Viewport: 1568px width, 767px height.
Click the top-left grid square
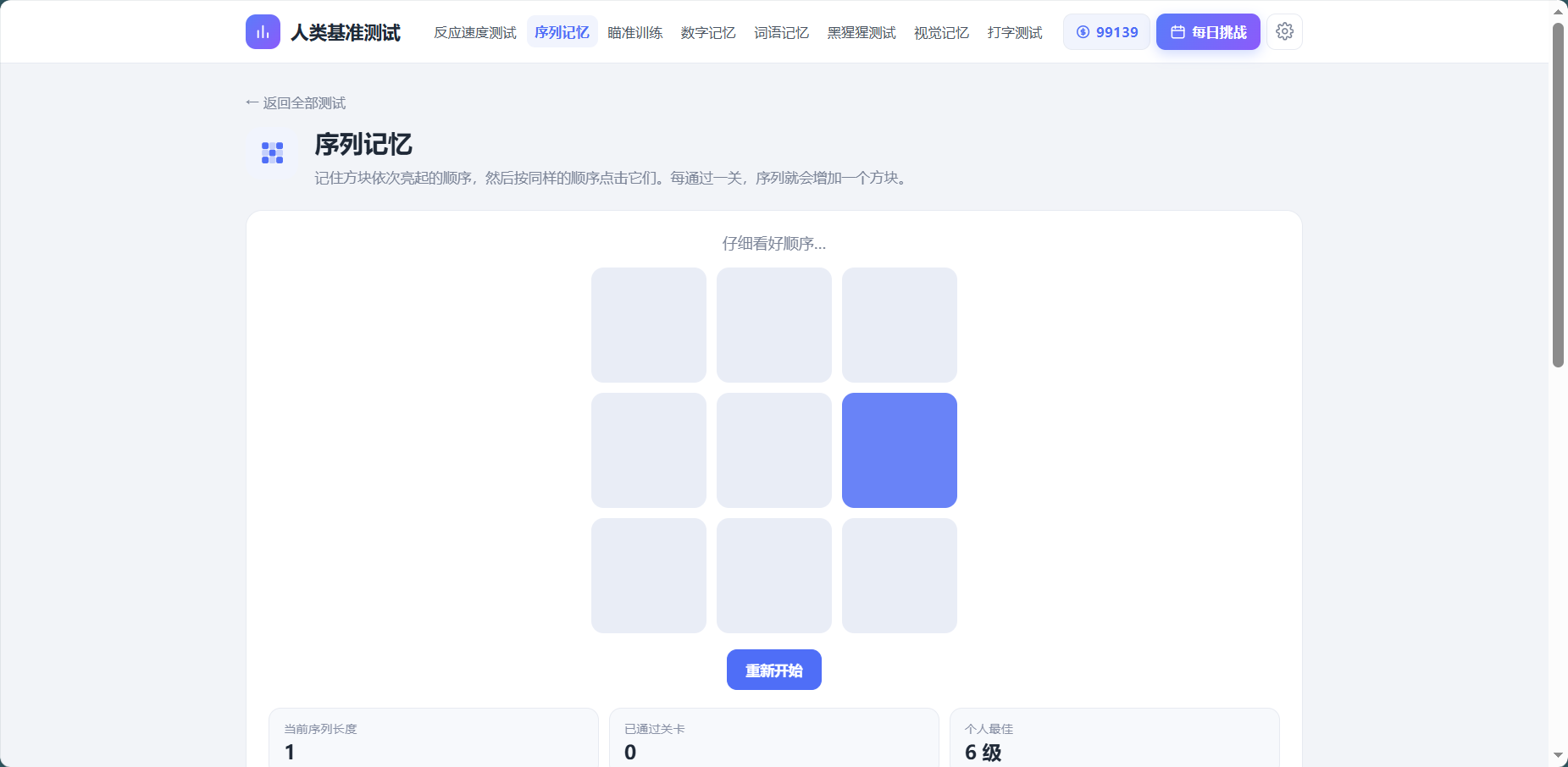pos(649,325)
